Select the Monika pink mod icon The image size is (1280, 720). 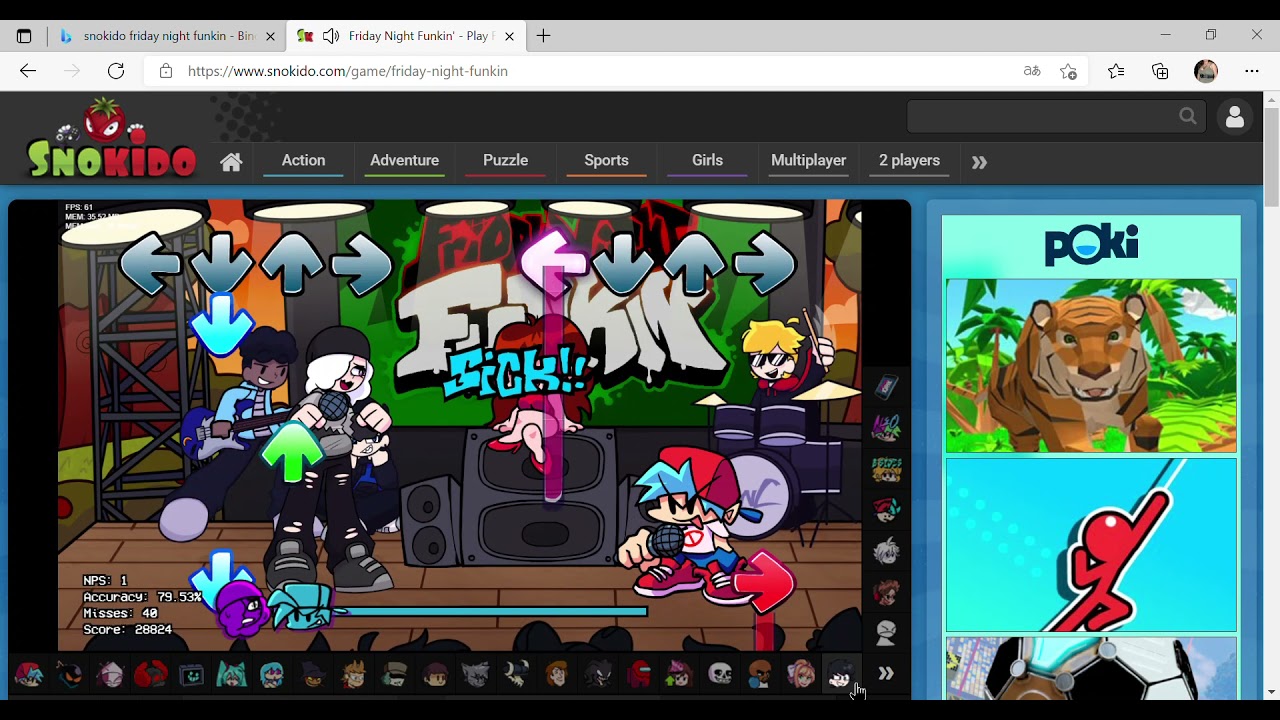click(x=801, y=675)
